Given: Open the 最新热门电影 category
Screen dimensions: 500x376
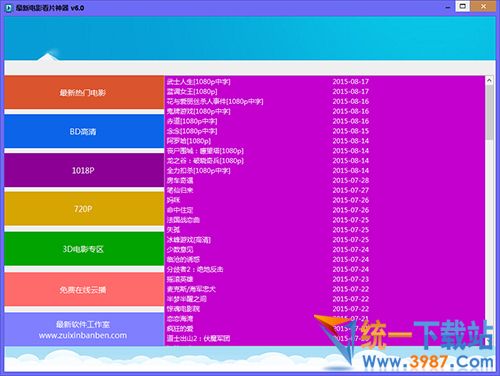Looking at the screenshot, I should pyautogui.click(x=84, y=92).
